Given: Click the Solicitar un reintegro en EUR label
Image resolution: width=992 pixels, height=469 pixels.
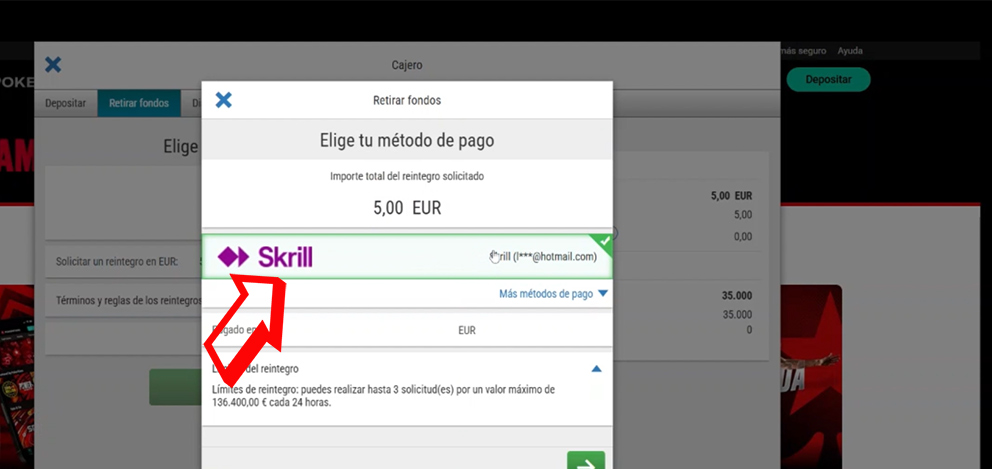Looking at the screenshot, I should pos(117,261).
